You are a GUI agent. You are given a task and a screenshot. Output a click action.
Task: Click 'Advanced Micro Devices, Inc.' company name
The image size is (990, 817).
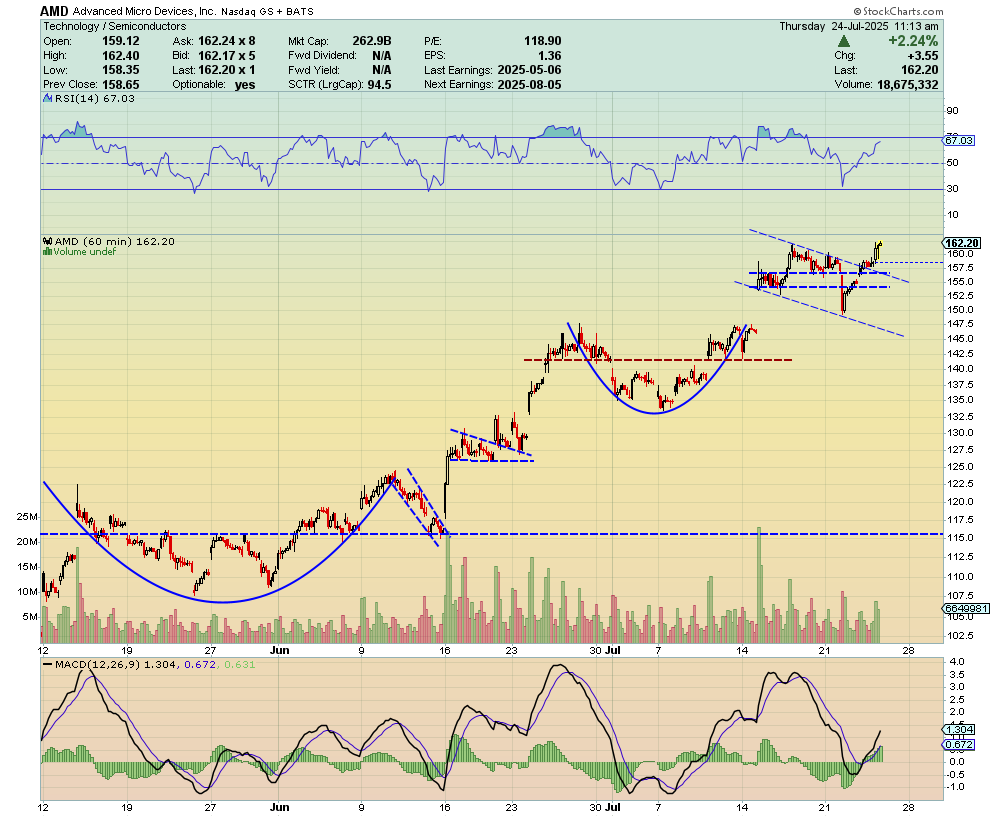click(x=145, y=11)
